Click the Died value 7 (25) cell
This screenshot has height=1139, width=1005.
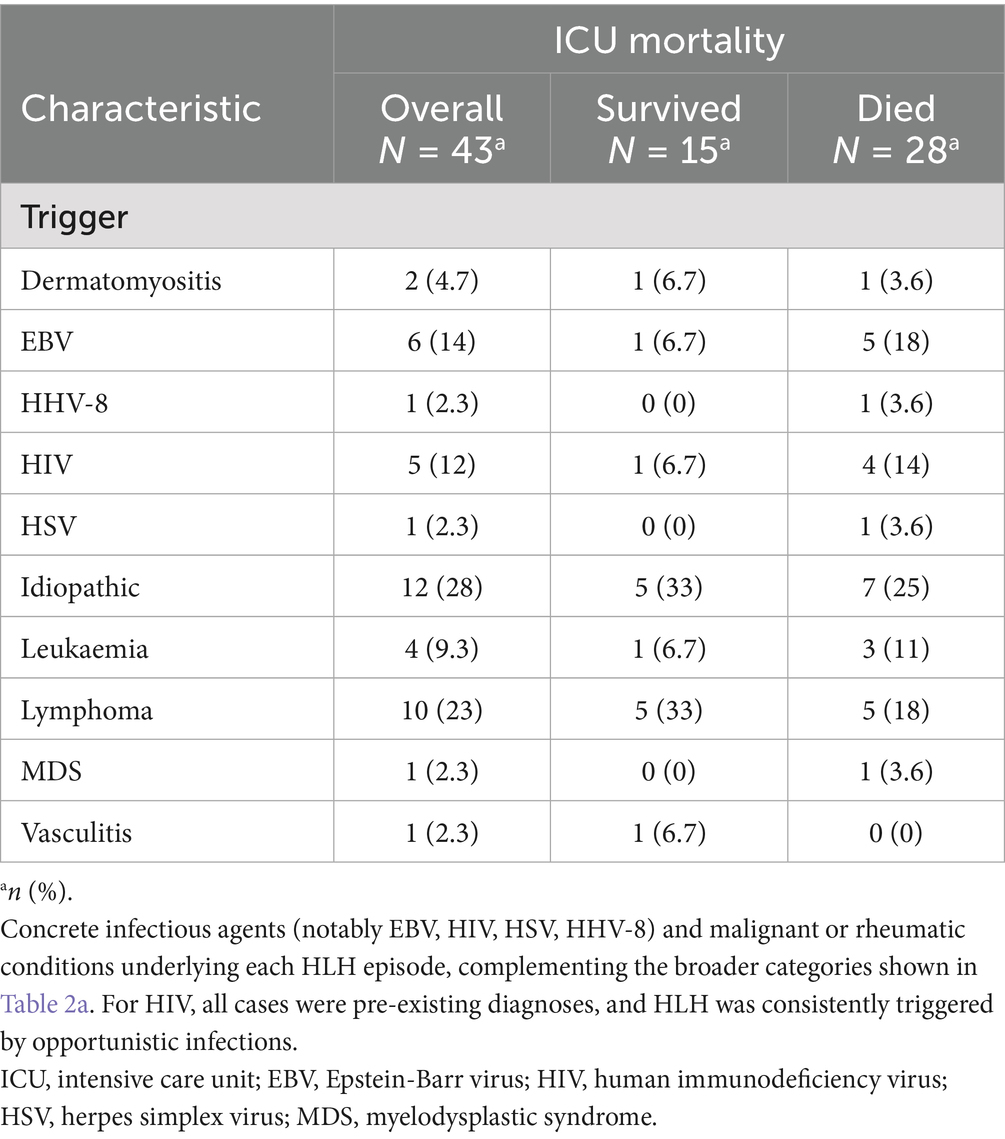pyautogui.click(x=896, y=587)
